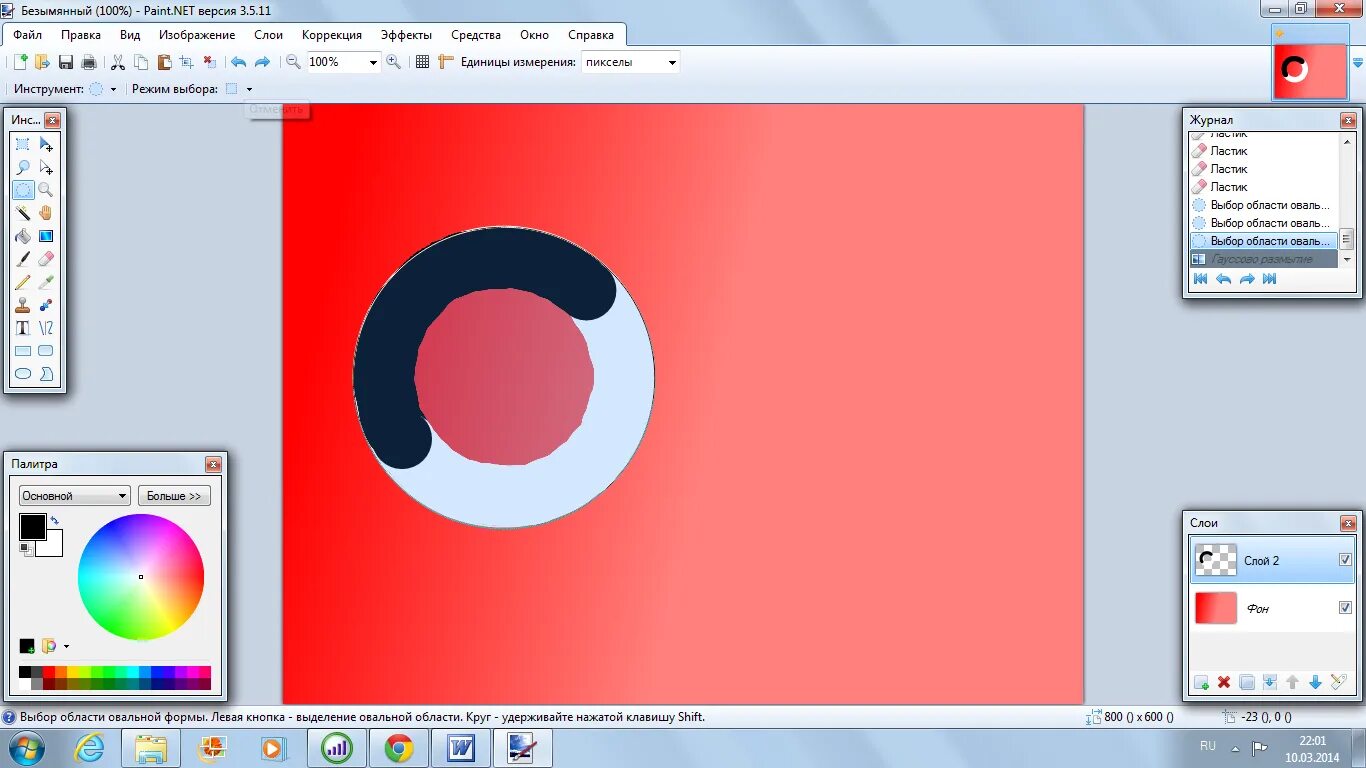Select the Paintbrush tool
Image resolution: width=1366 pixels, height=768 pixels.
23,259
